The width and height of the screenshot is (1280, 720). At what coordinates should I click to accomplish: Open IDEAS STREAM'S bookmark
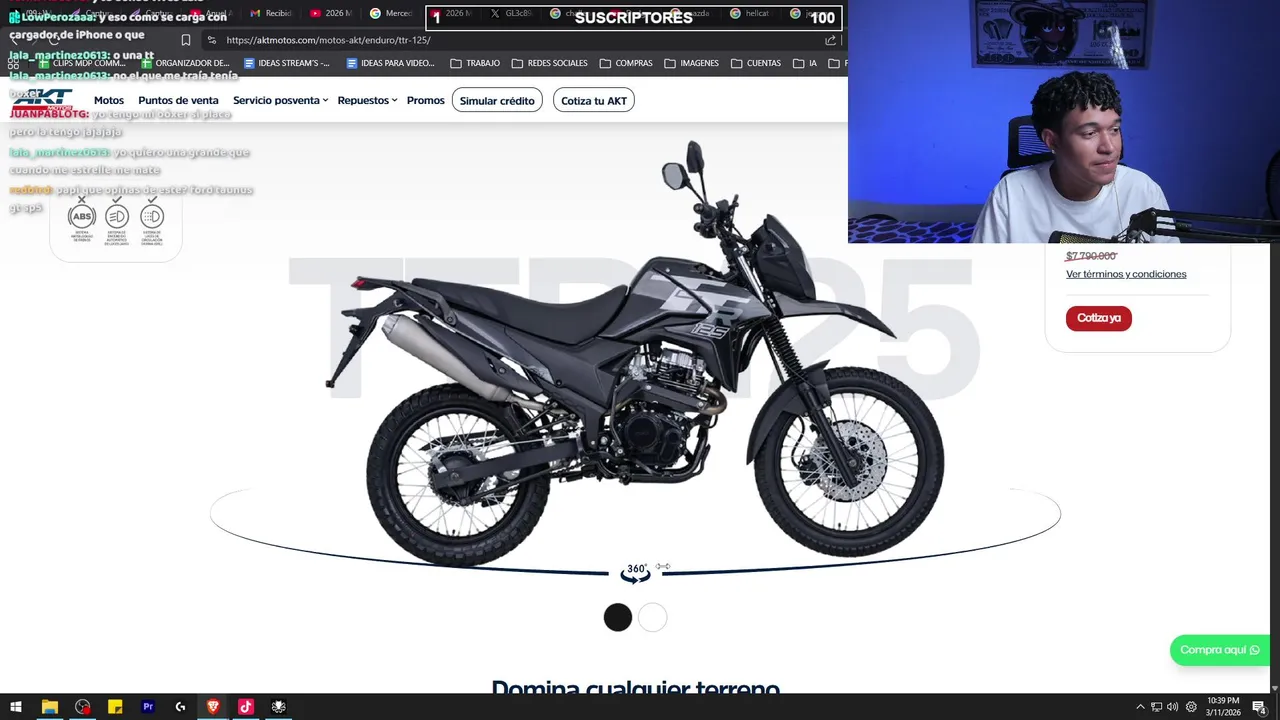[286, 63]
